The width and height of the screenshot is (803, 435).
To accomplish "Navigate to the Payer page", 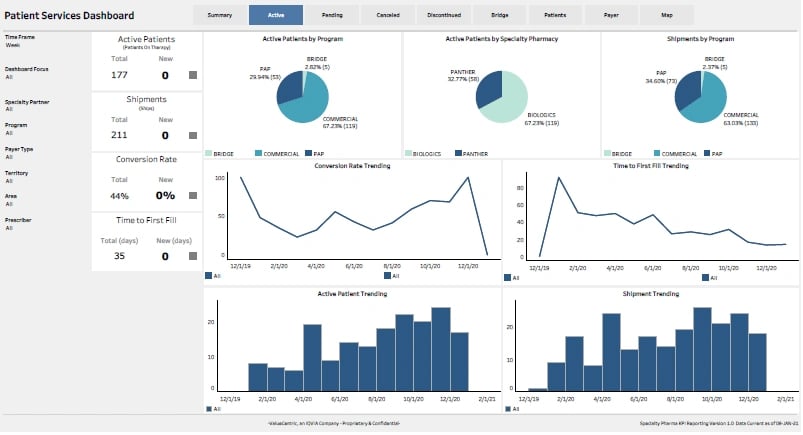I will click(610, 15).
